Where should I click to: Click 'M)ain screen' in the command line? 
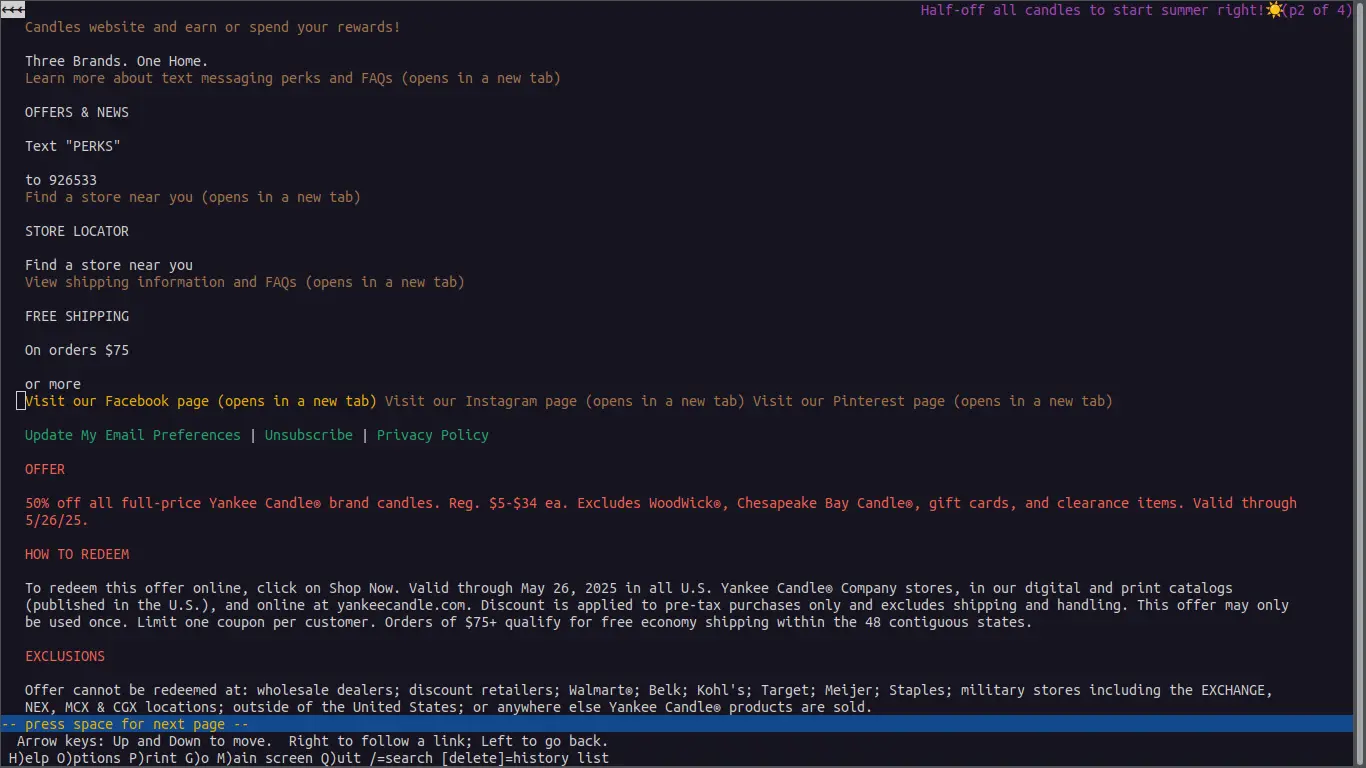tap(265, 758)
